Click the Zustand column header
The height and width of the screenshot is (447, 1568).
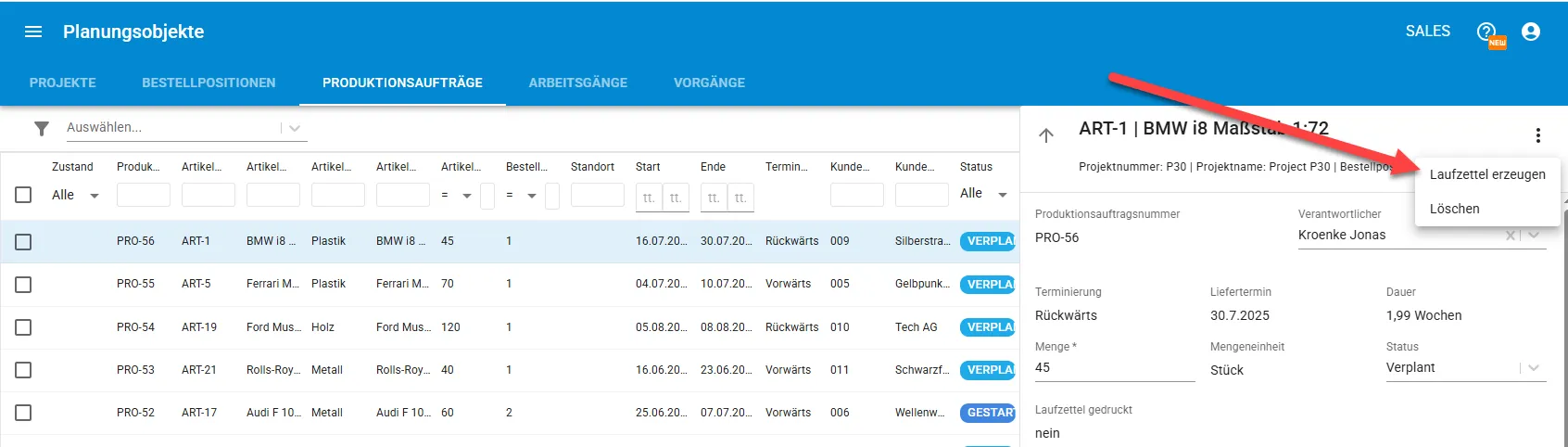tap(72, 167)
